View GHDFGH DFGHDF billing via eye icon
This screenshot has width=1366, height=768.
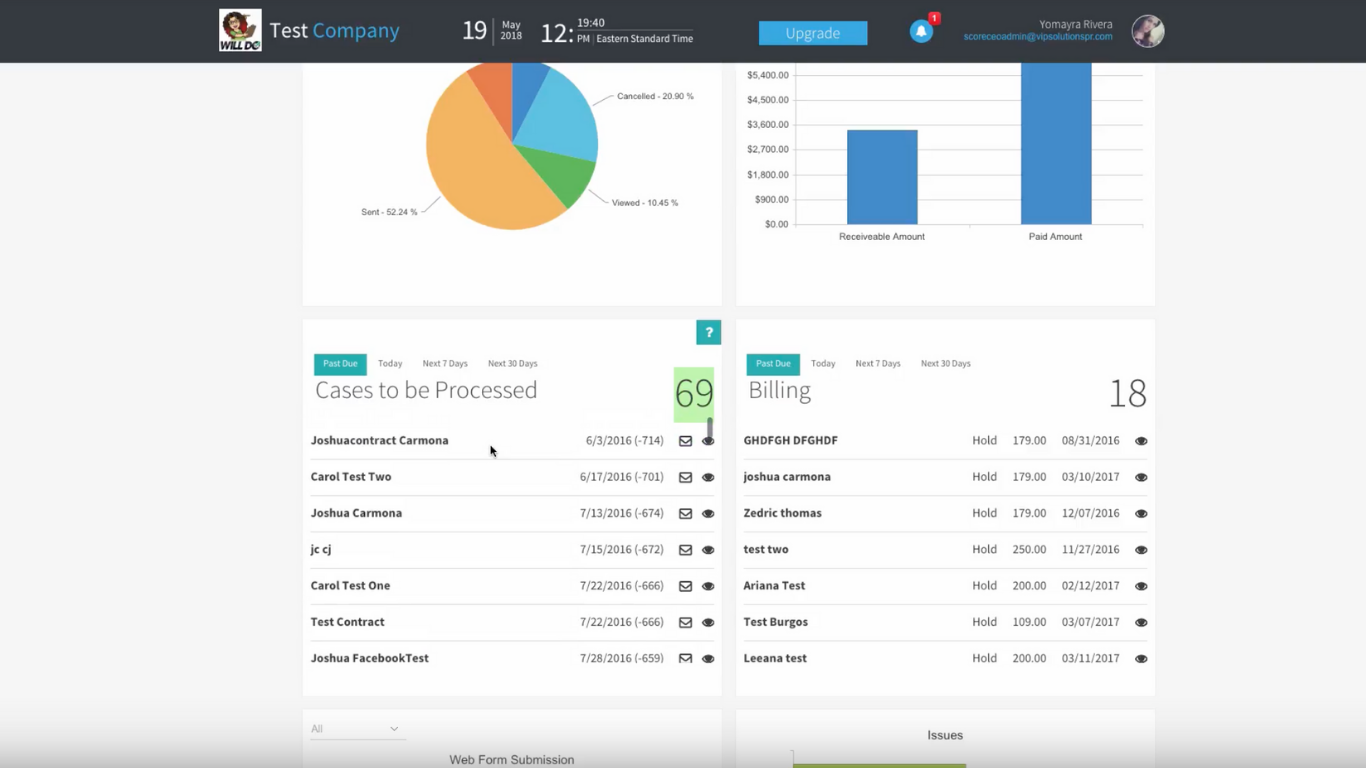[x=1141, y=441]
